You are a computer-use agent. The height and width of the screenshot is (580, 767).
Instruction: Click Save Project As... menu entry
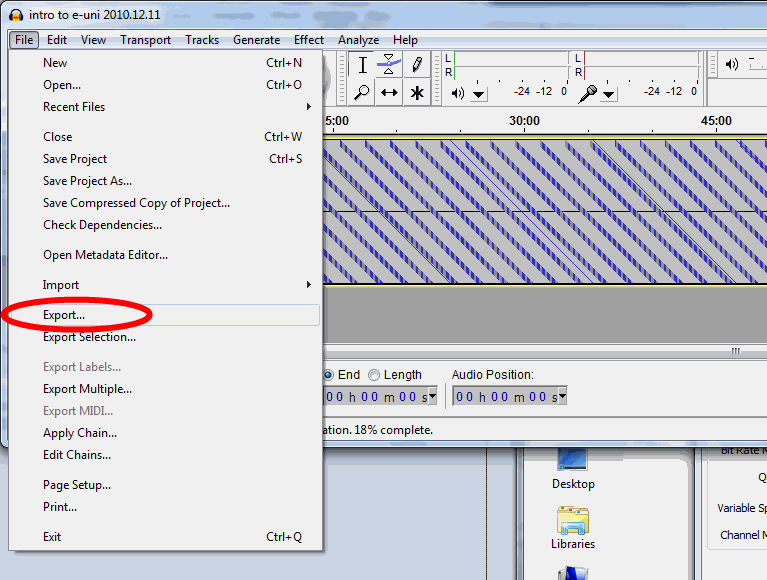pyautogui.click(x=87, y=181)
